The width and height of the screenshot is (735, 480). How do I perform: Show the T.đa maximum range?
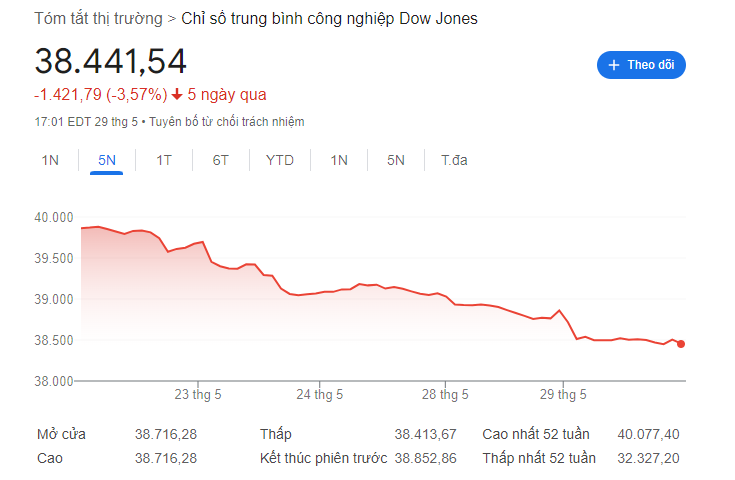click(455, 160)
